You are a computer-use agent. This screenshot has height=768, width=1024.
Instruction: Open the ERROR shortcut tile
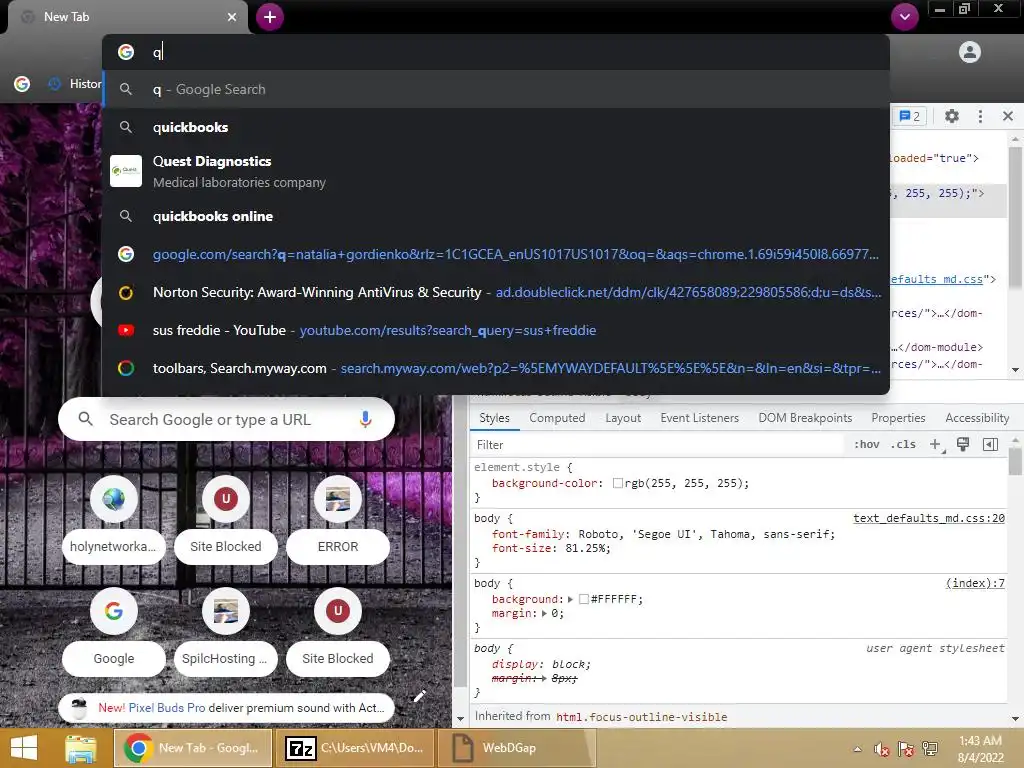pyautogui.click(x=338, y=520)
